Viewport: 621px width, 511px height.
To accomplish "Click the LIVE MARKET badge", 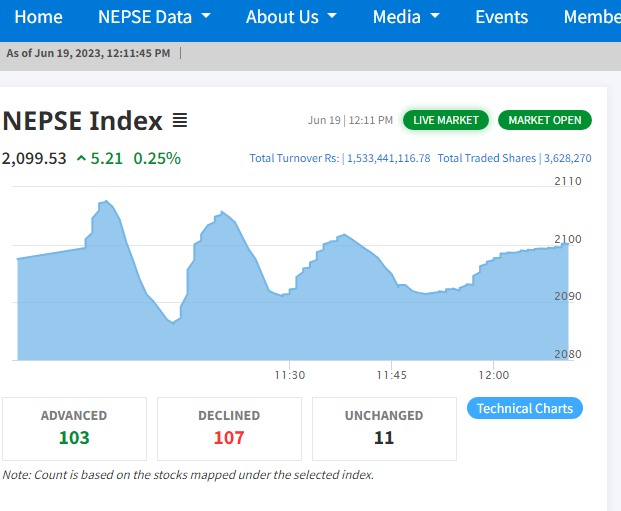I will [446, 120].
